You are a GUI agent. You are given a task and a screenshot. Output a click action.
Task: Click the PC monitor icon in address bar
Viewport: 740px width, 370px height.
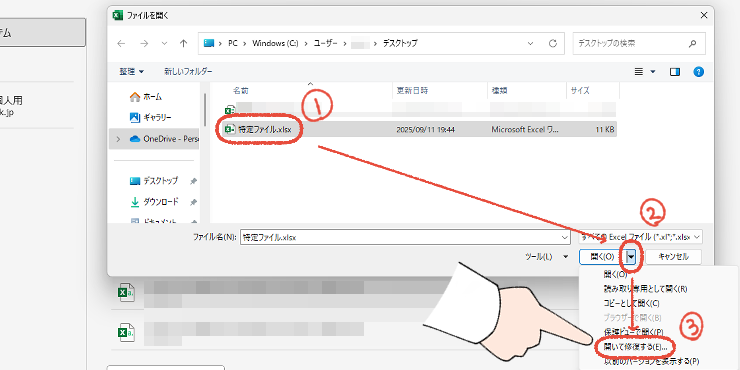coord(209,43)
